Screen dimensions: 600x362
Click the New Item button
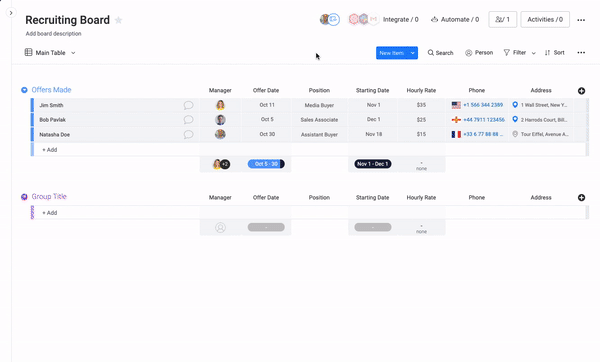[x=392, y=53]
